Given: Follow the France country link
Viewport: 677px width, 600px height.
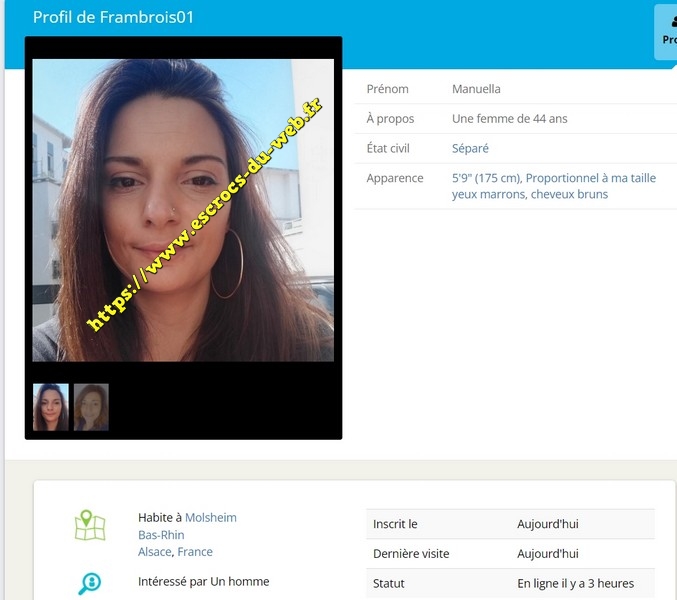Looking at the screenshot, I should coord(195,552).
